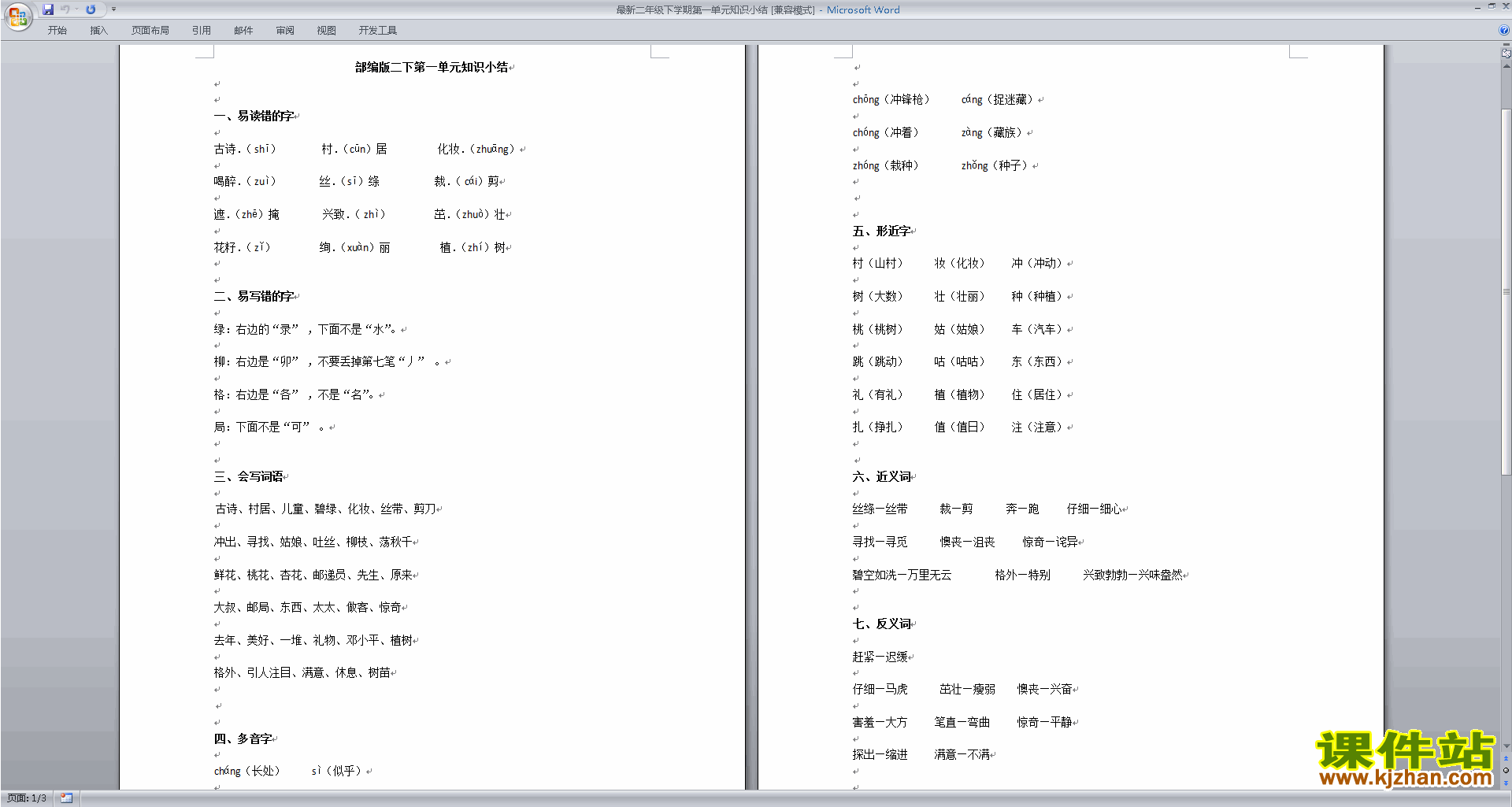Click the Undo arrow icon
The width and height of the screenshot is (1512, 807).
tap(65, 9)
